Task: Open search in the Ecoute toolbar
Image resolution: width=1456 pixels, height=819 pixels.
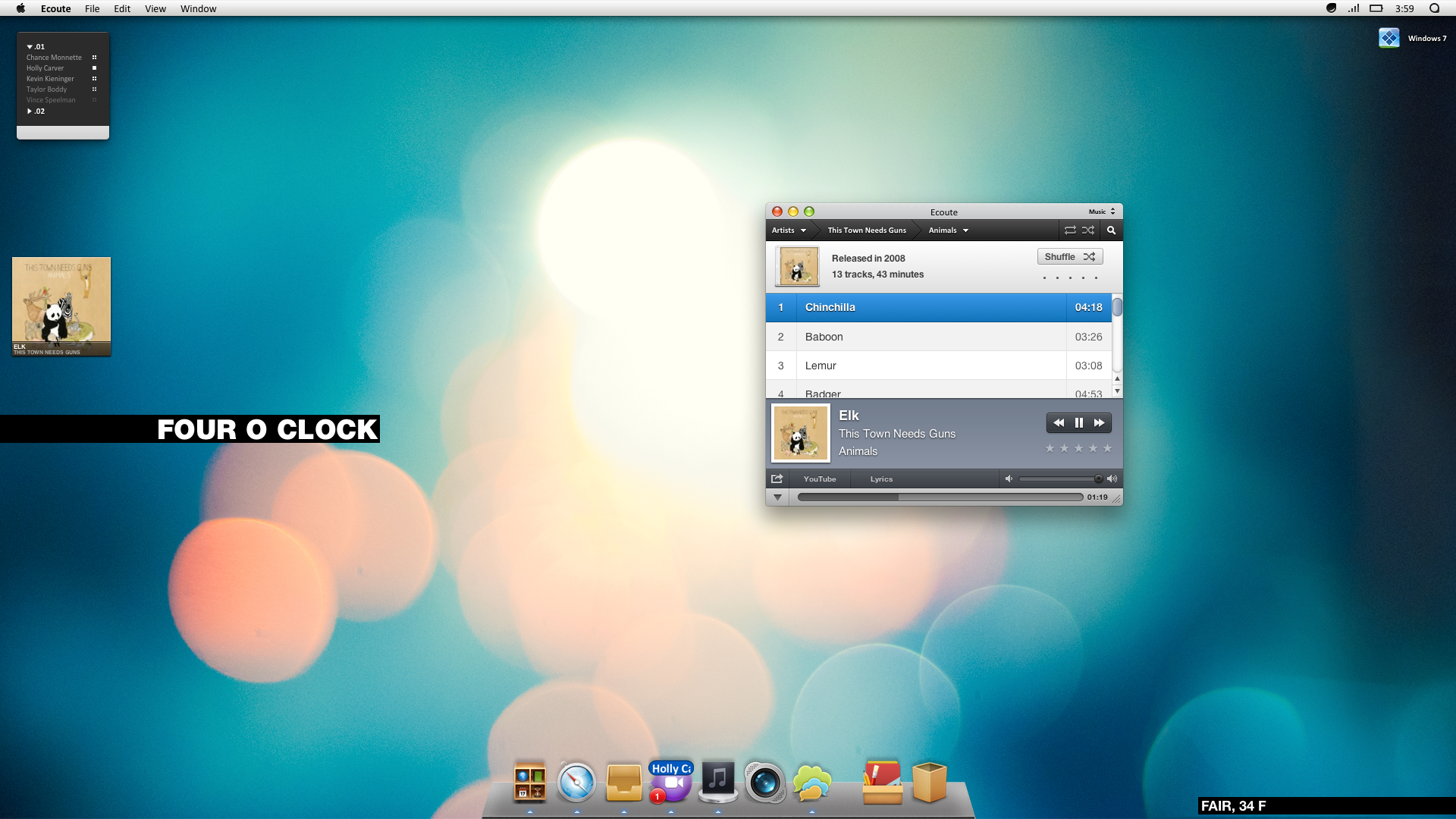Action: (x=1111, y=231)
